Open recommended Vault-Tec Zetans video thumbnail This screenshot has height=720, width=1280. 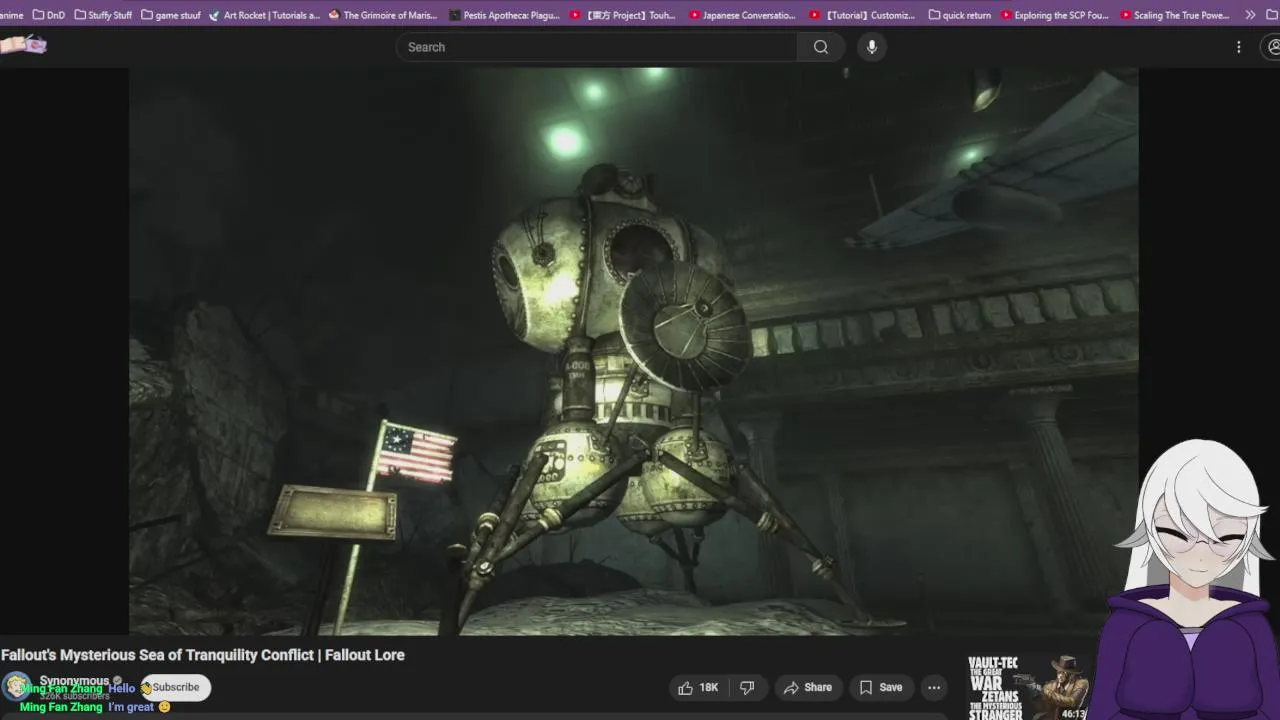pos(1028,687)
